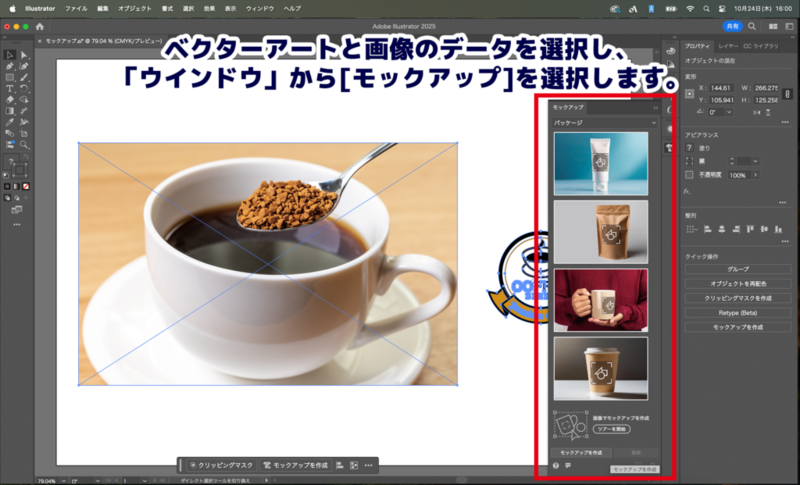The width and height of the screenshot is (800, 485).
Task: Open the rotation angle dropdown in Properties
Action: 729,112
